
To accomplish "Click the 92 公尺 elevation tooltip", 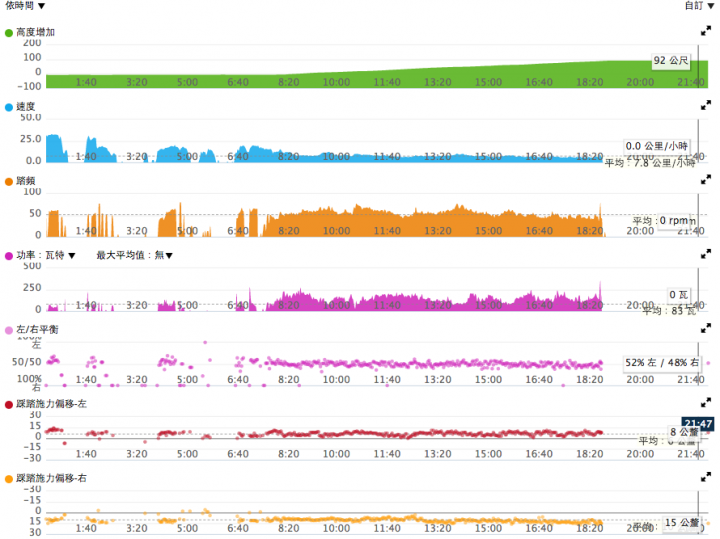I will click(671, 61).
